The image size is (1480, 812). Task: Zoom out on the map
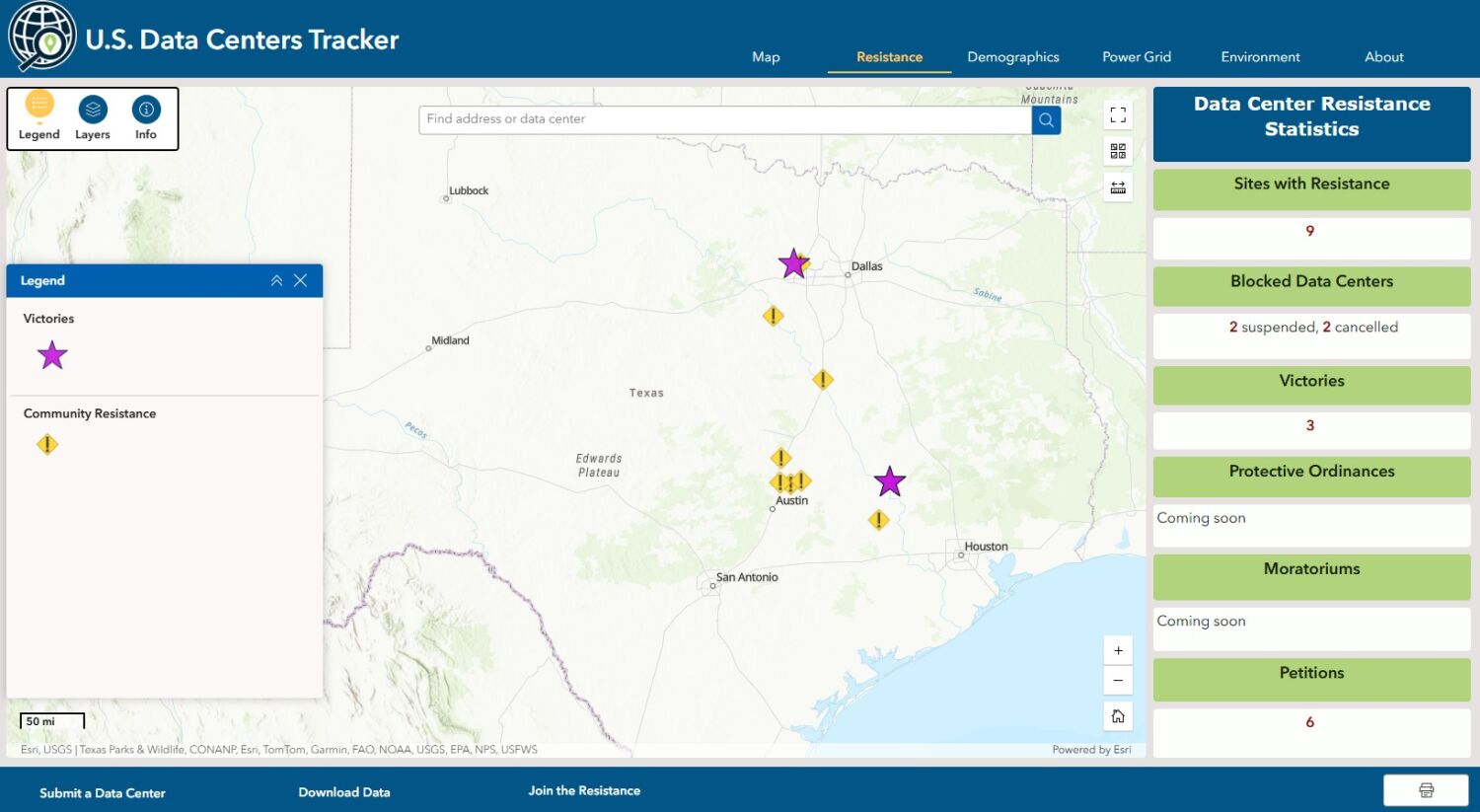tap(1118, 681)
